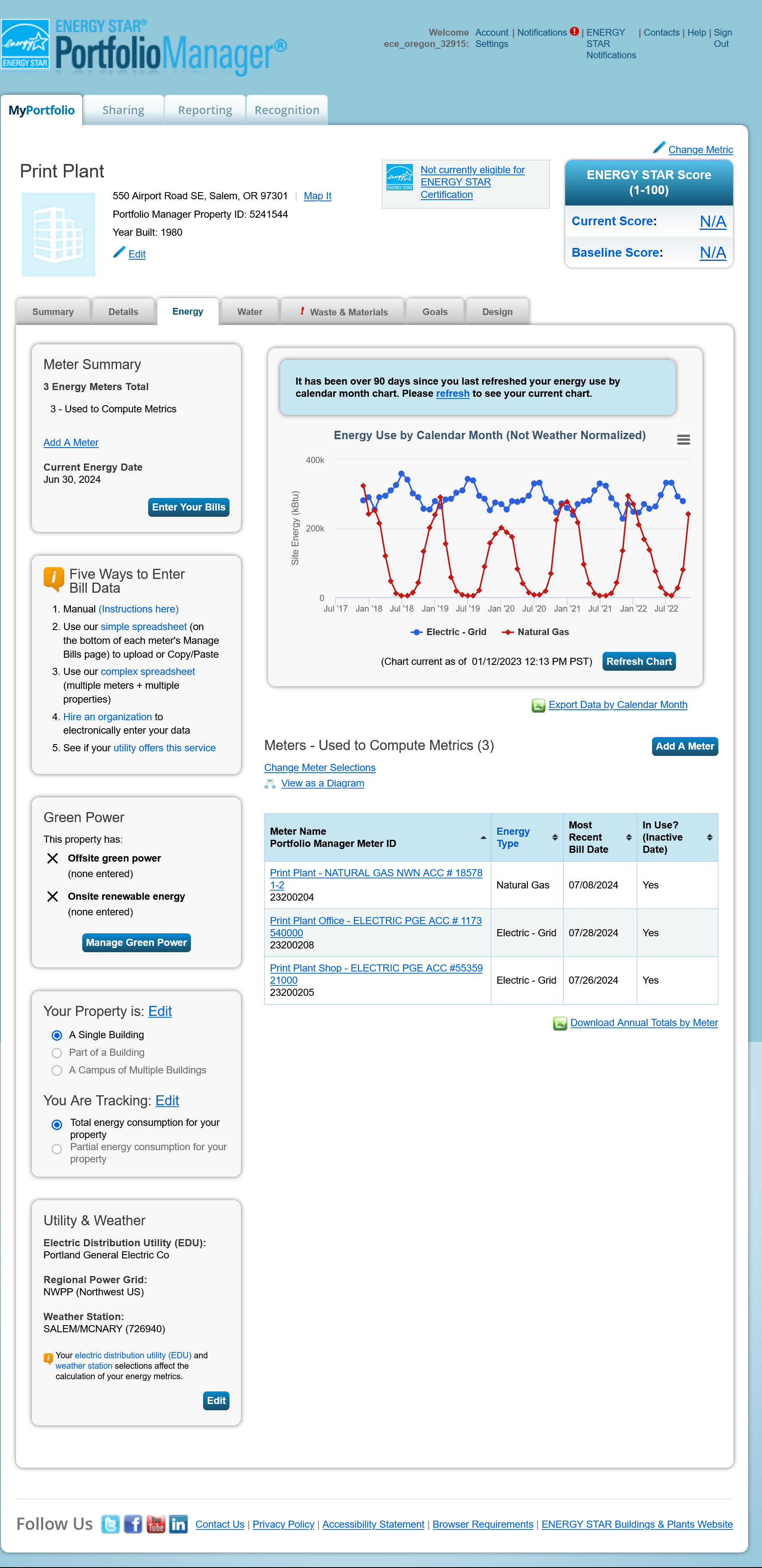Open Change Meter Selections link
The image size is (762, 1568).
(x=320, y=768)
